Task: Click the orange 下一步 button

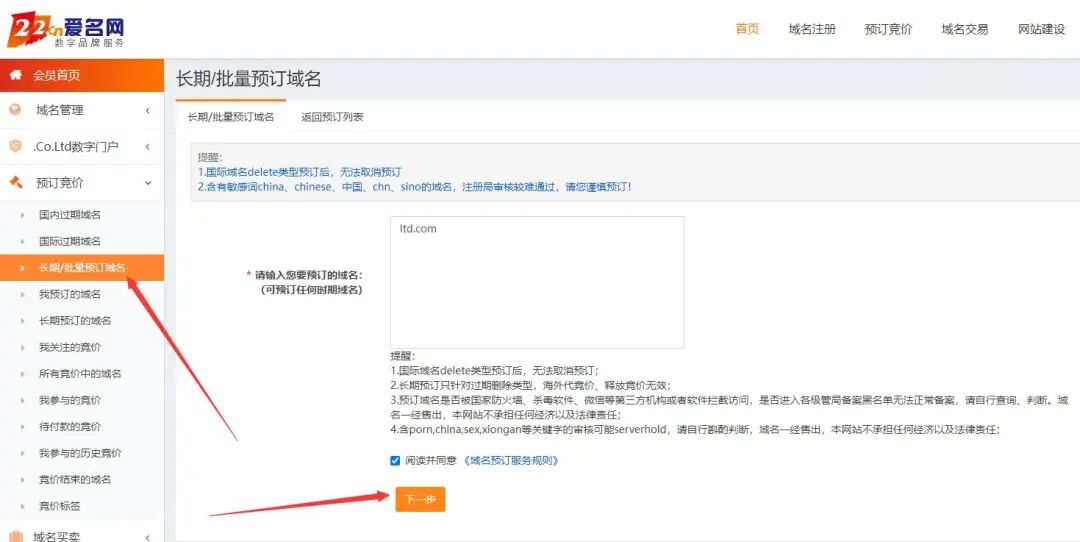Action: [x=420, y=499]
